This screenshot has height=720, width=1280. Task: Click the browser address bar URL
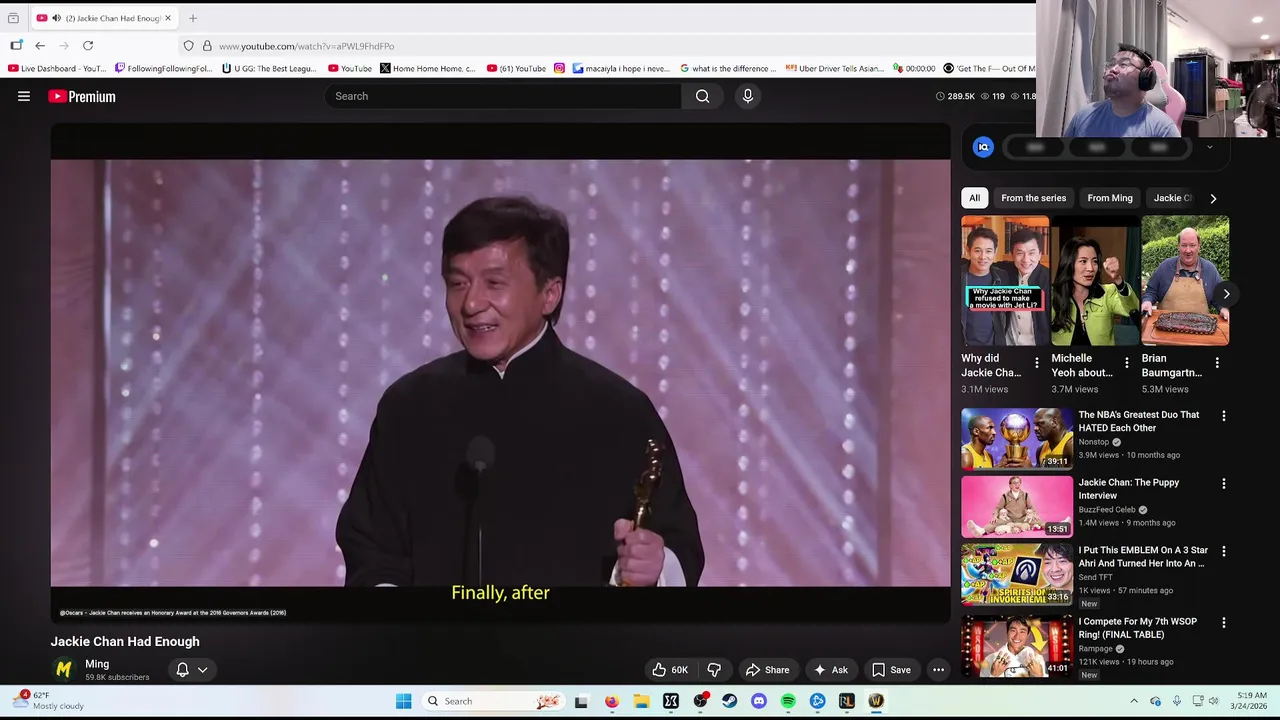coord(306,46)
